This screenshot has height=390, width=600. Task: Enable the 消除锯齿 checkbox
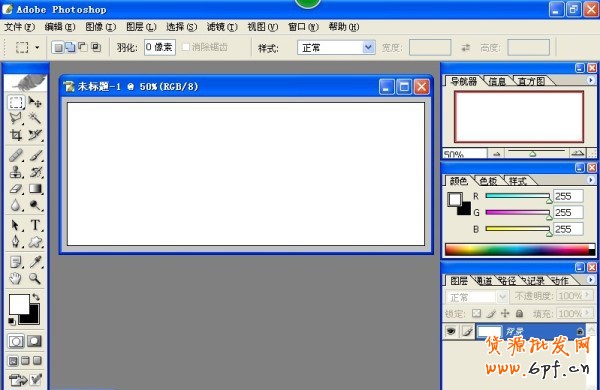click(x=186, y=47)
